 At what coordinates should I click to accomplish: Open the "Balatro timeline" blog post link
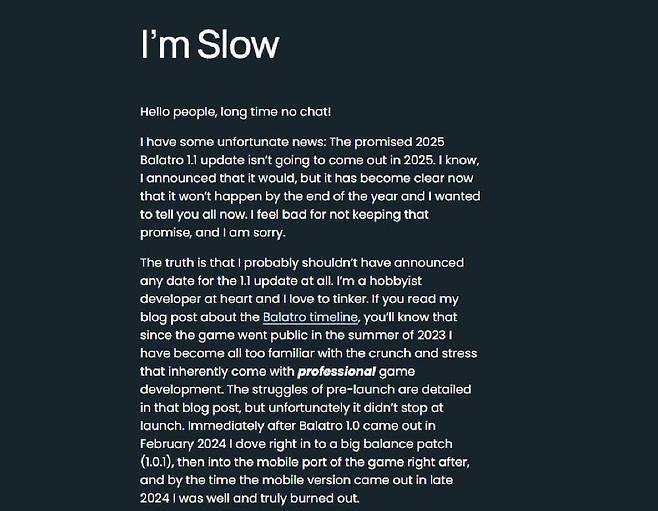(x=304, y=317)
